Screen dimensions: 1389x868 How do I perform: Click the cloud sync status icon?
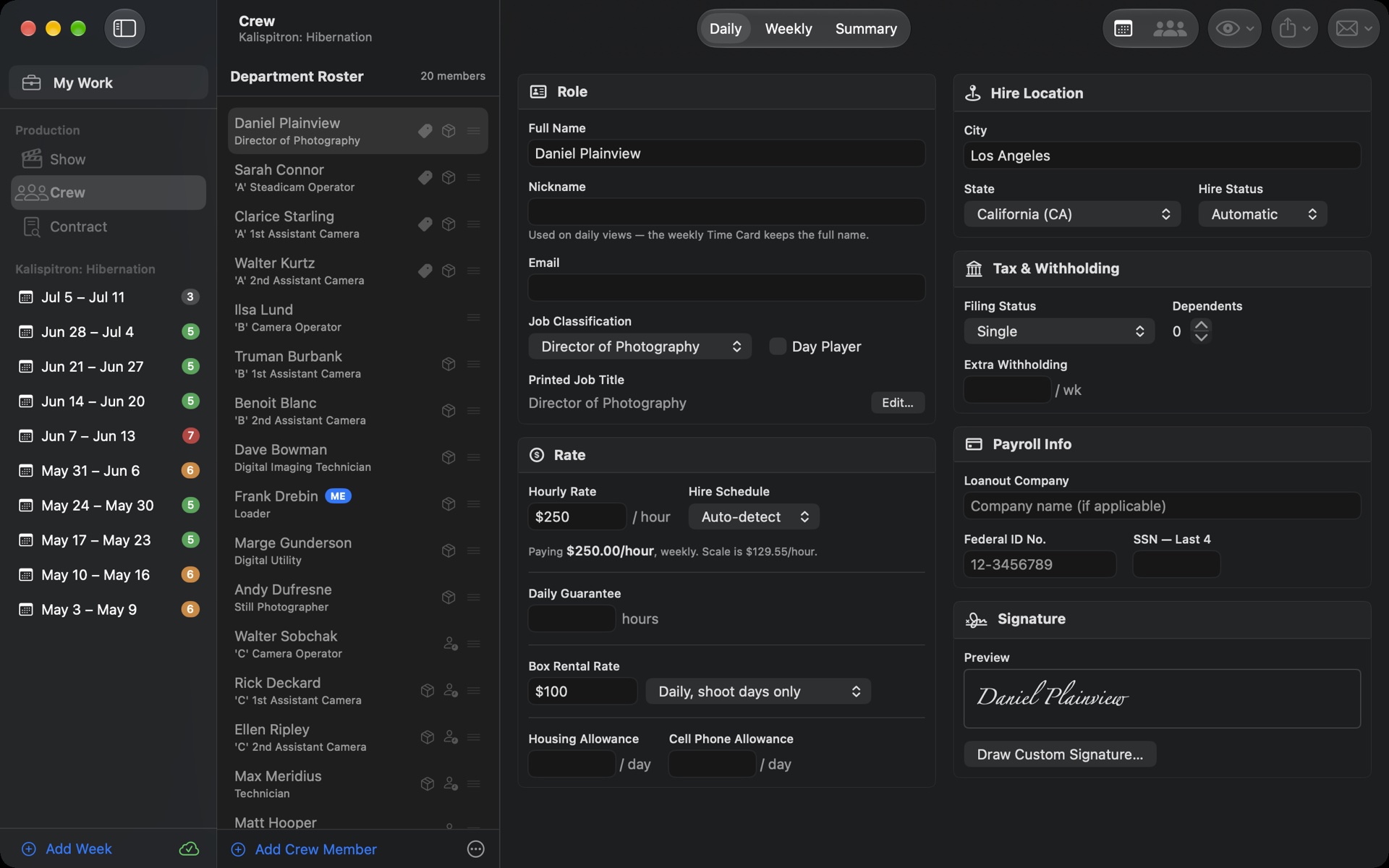[x=189, y=848]
